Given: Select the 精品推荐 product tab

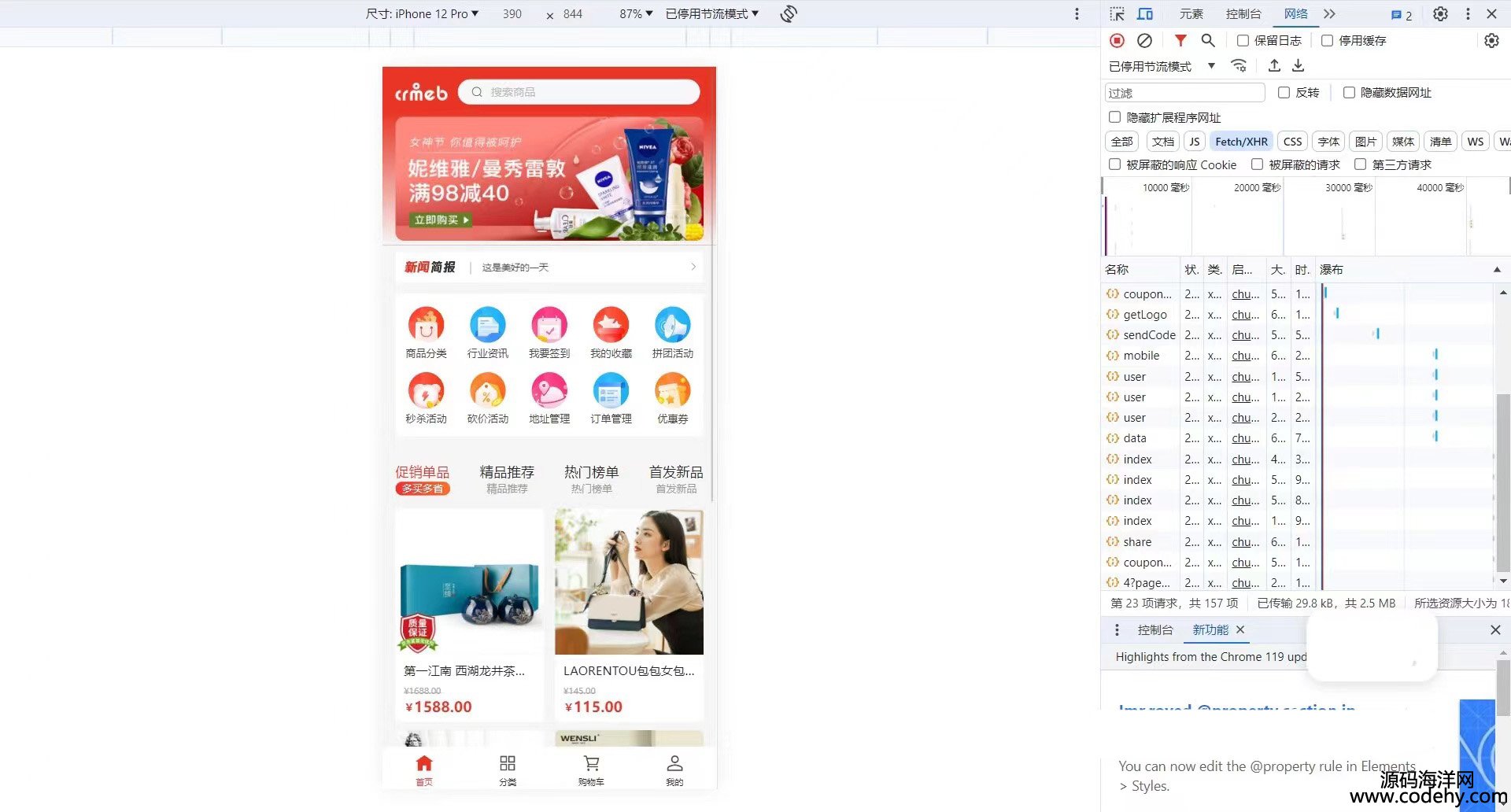Looking at the screenshot, I should pos(507,479).
